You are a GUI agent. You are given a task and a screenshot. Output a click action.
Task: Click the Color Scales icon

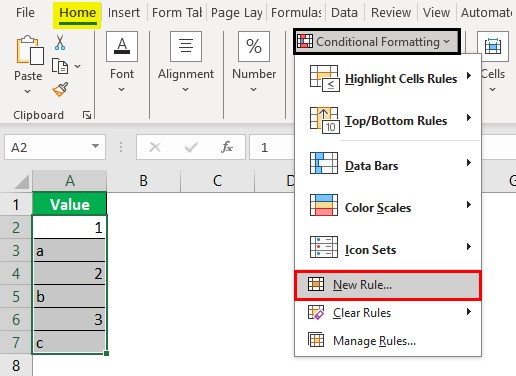coord(324,205)
